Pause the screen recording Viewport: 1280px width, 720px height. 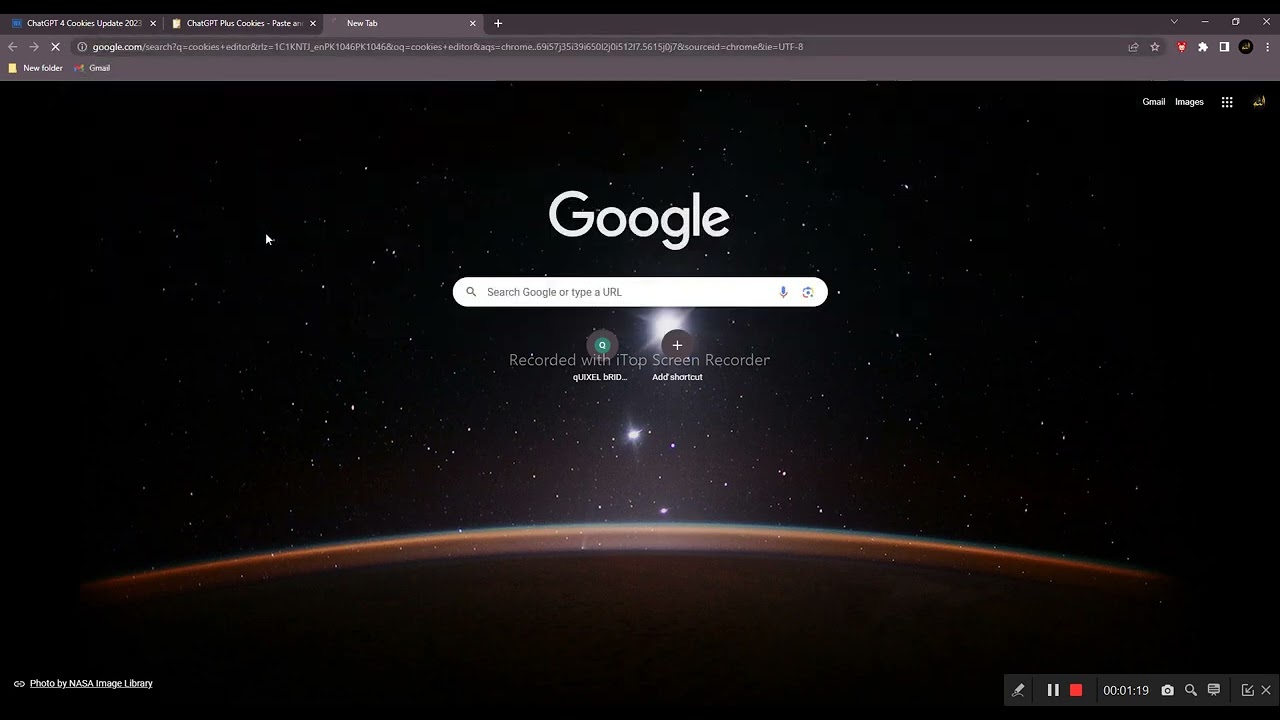(x=1053, y=690)
